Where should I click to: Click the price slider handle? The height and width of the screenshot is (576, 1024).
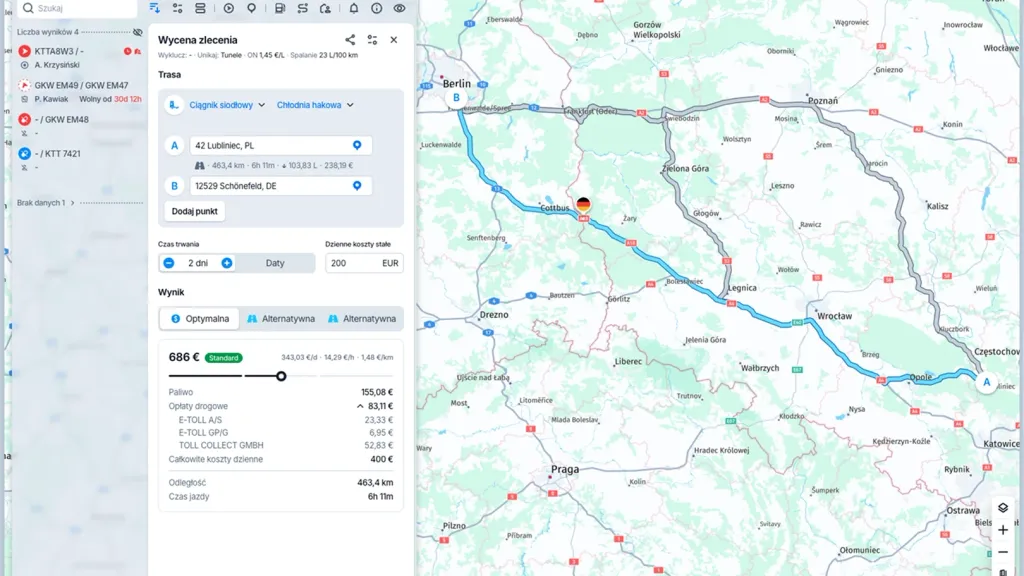(281, 376)
